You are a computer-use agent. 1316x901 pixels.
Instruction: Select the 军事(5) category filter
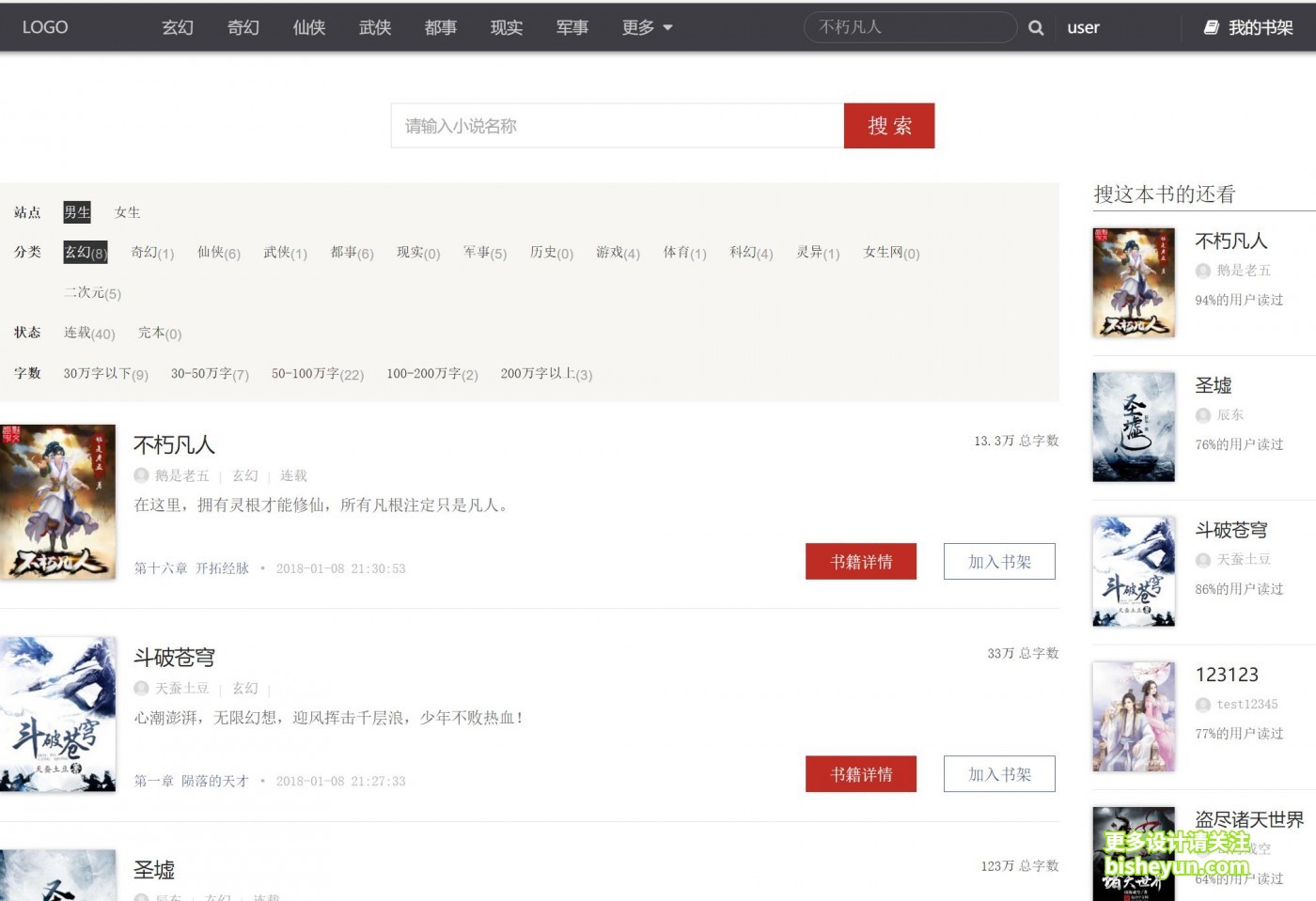[485, 253]
